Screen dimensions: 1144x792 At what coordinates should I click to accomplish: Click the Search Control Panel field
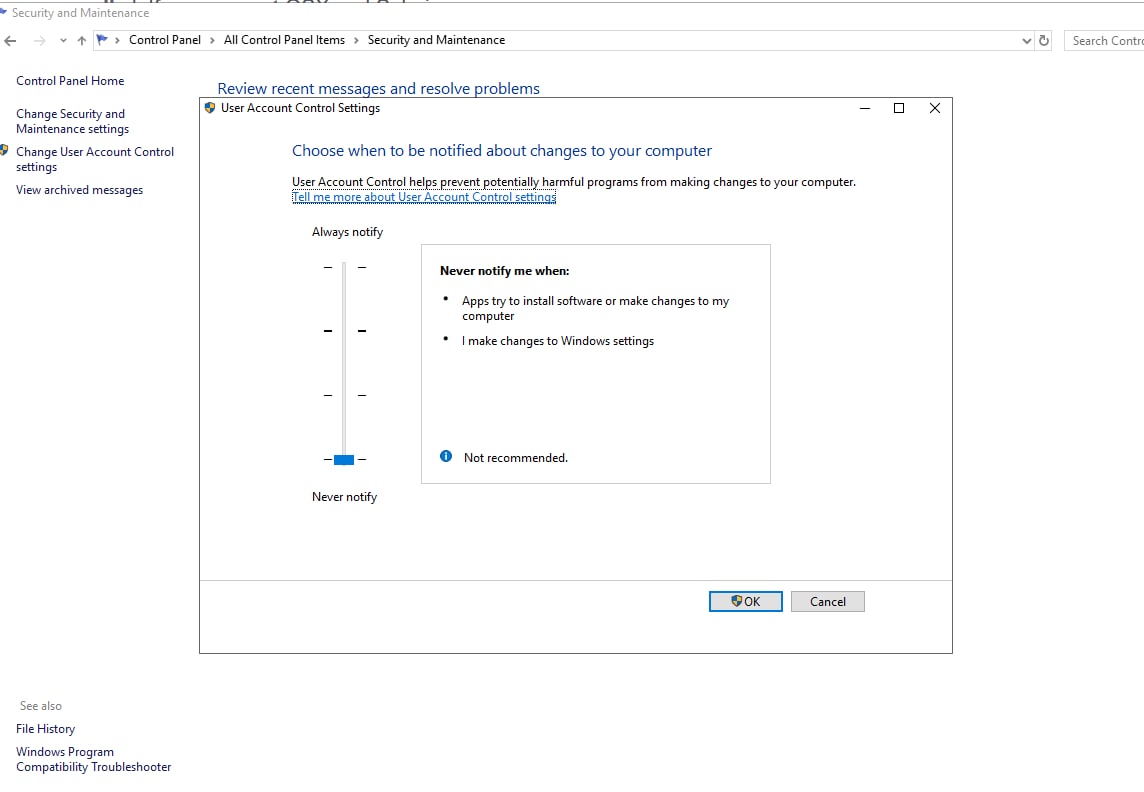[1104, 41]
